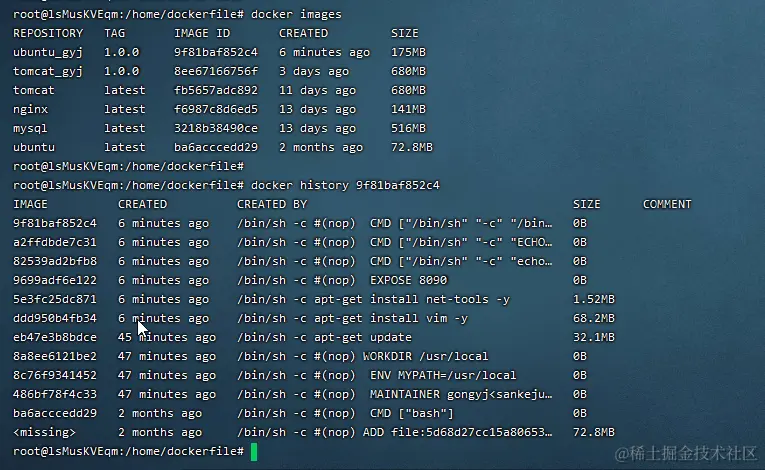
Task: Click the nginx repository name
Action: coord(30,109)
